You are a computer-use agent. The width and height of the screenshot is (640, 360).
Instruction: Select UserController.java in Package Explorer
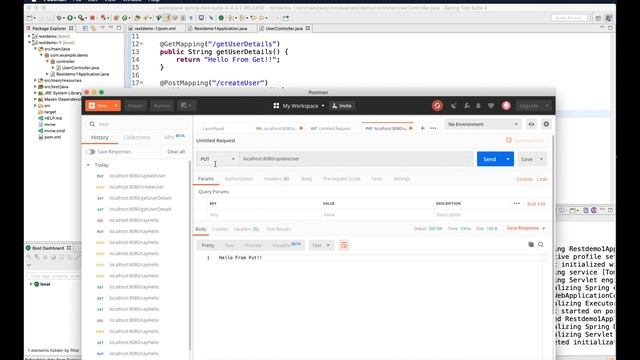pyautogui.click(x=80, y=68)
